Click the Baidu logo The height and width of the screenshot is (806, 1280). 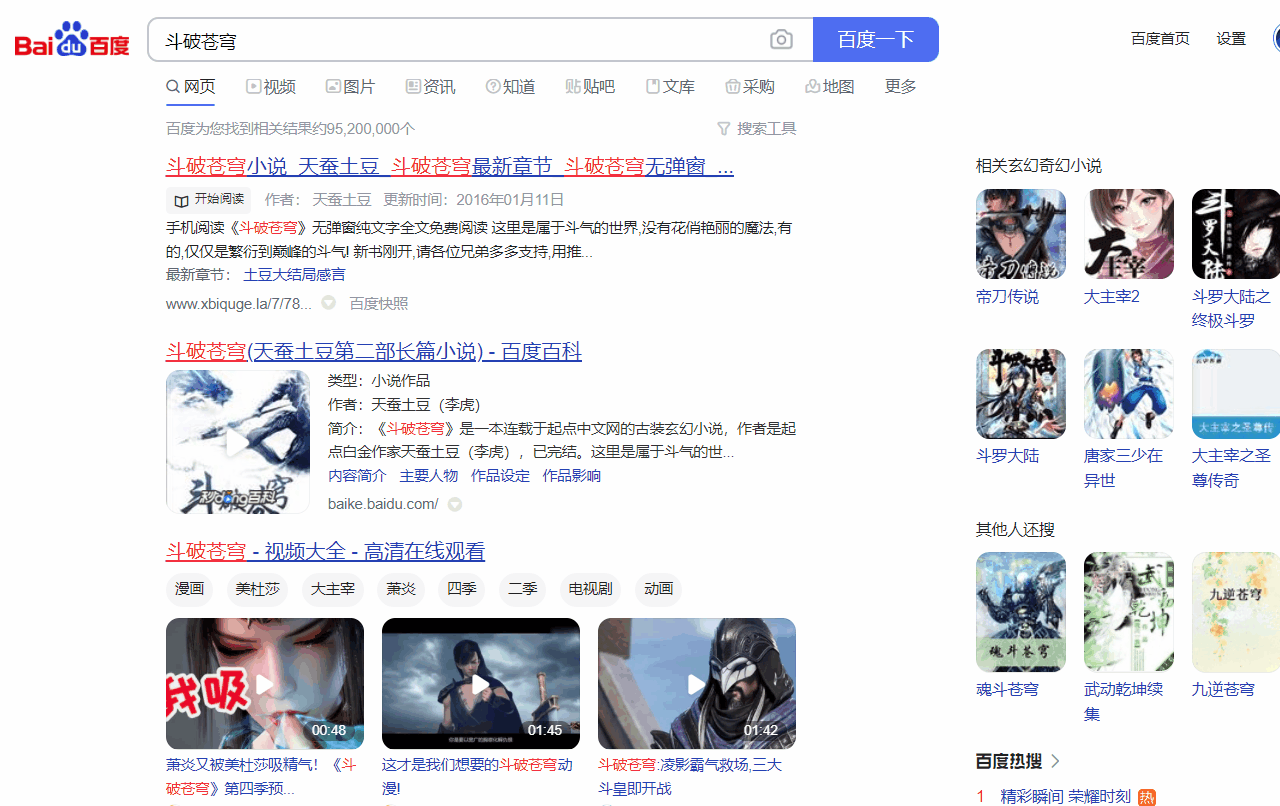[72, 40]
